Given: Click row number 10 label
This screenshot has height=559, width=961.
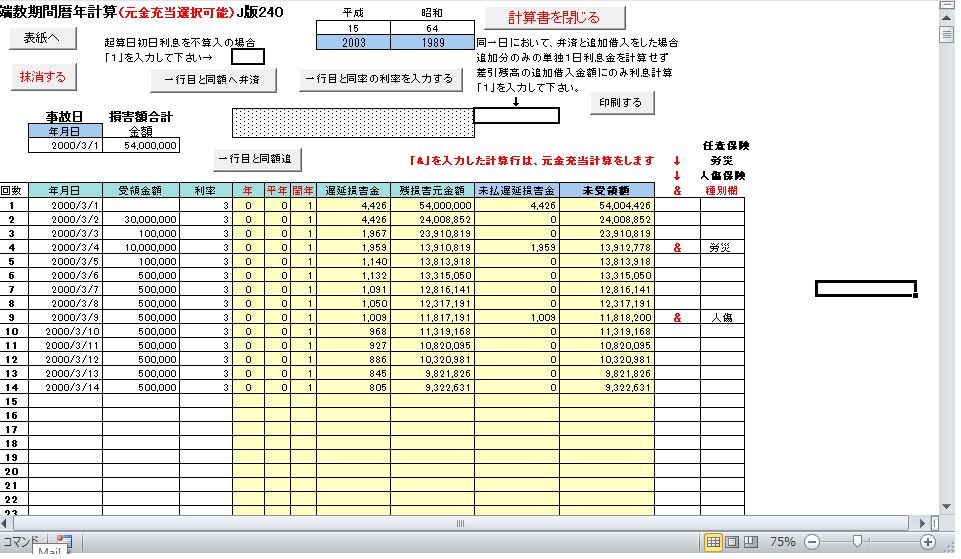Looking at the screenshot, I should click(x=12, y=332).
